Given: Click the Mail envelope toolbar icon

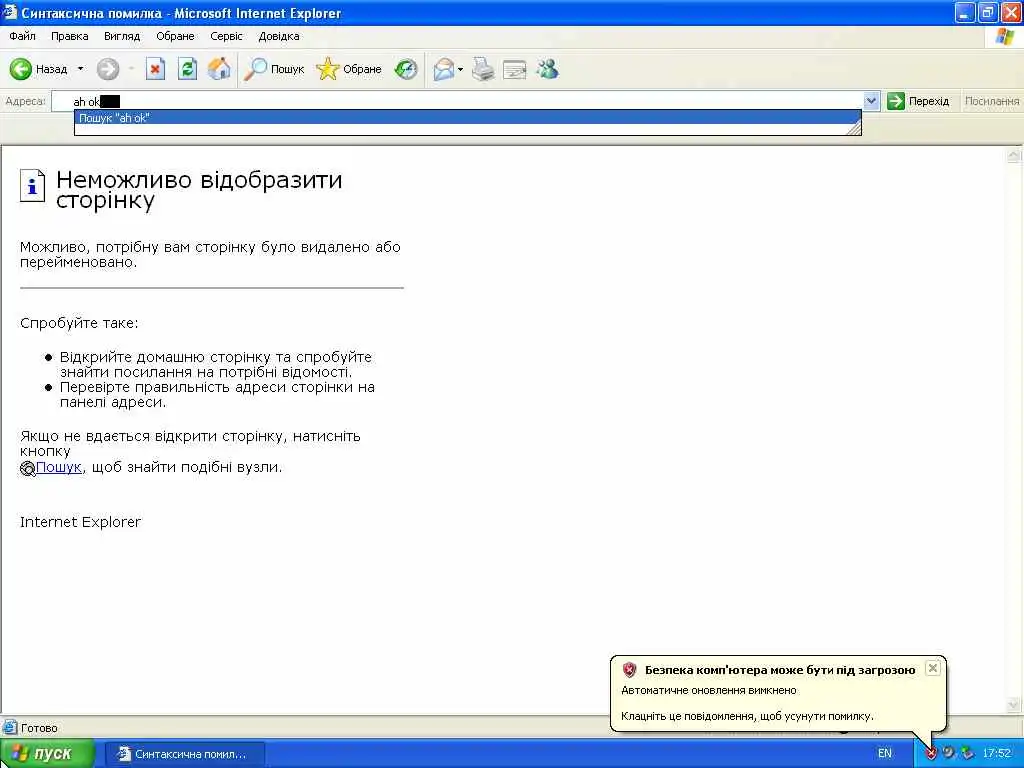Looking at the screenshot, I should point(444,69).
